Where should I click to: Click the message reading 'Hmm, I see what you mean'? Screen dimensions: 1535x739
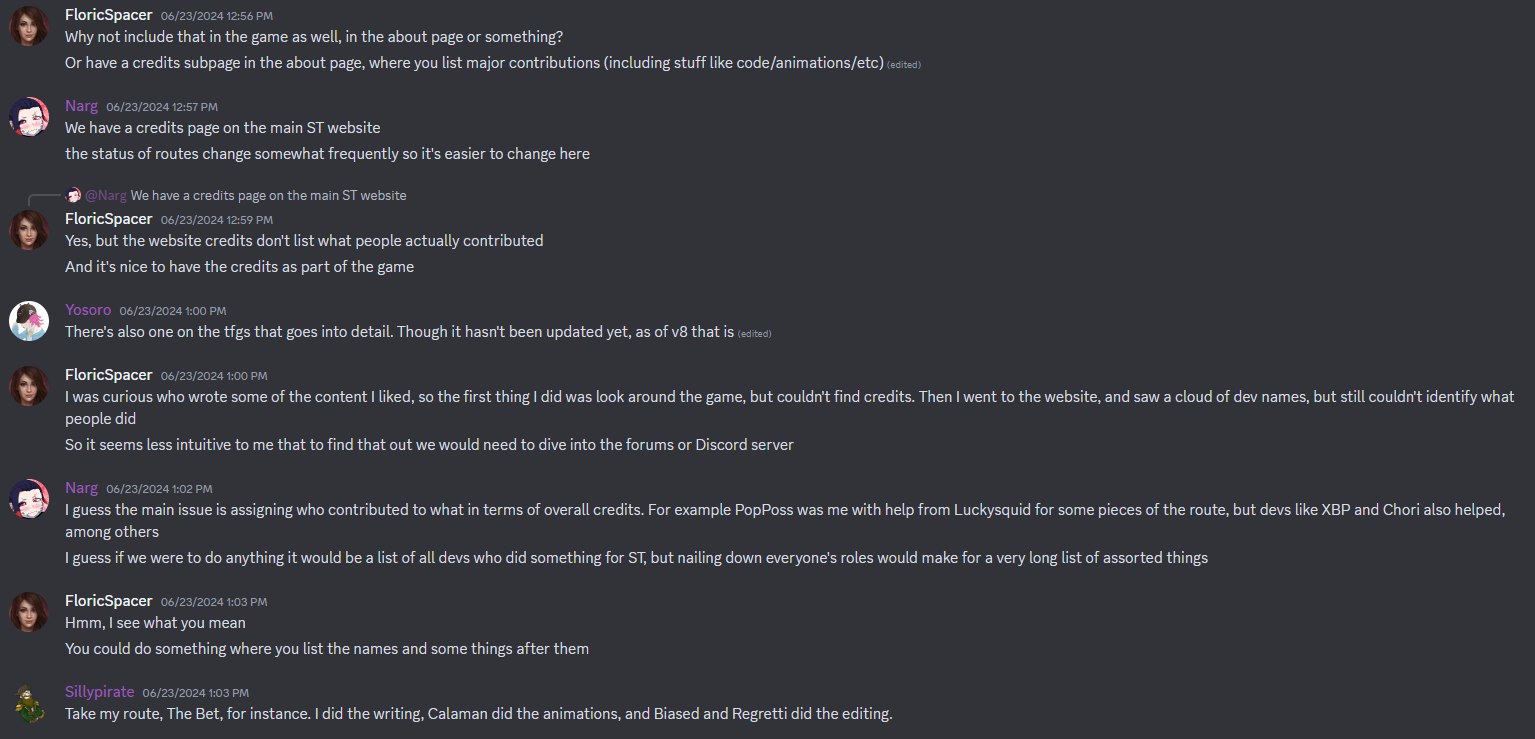[154, 622]
